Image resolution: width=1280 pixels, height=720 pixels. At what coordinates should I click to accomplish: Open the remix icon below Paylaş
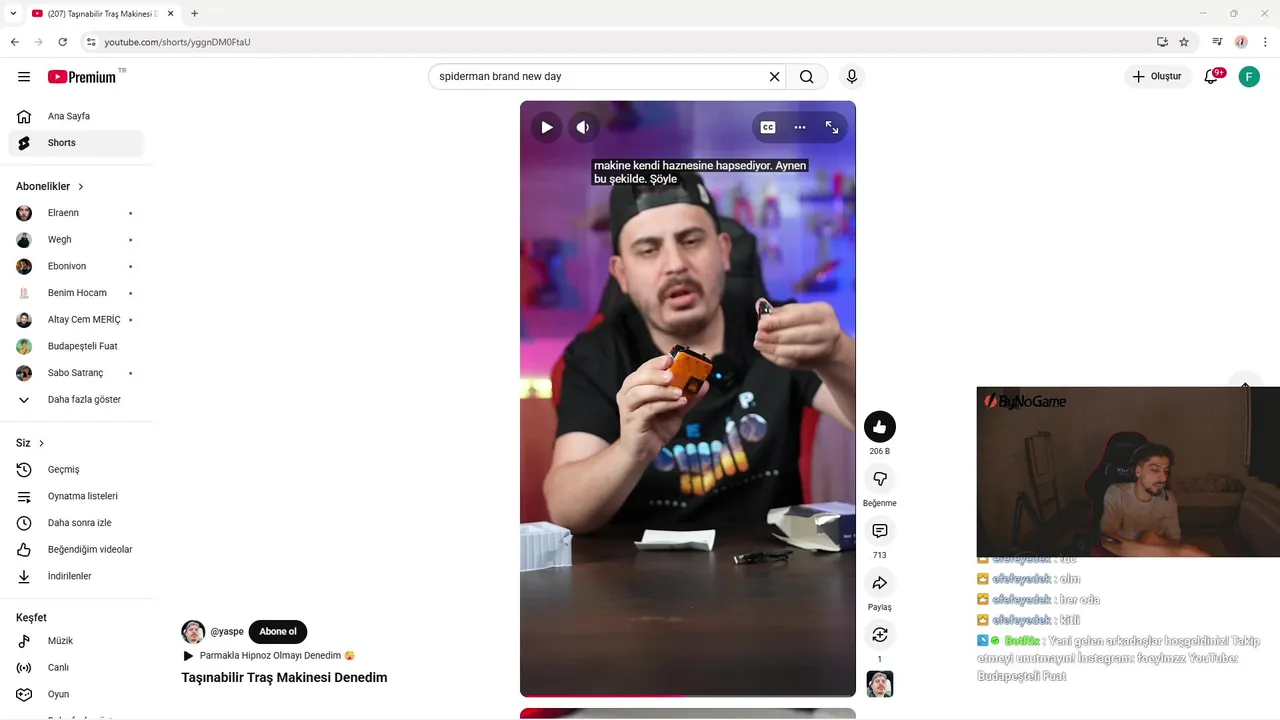click(x=880, y=635)
